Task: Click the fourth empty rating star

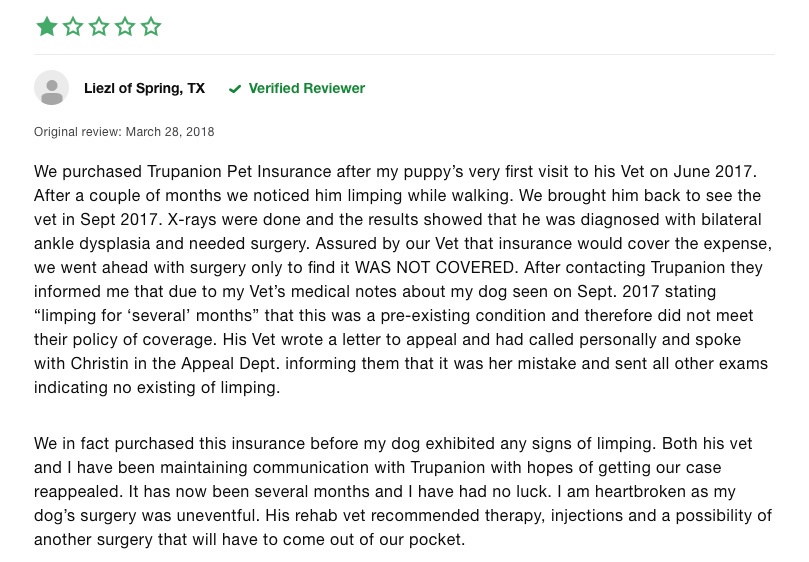Action: tap(125, 26)
